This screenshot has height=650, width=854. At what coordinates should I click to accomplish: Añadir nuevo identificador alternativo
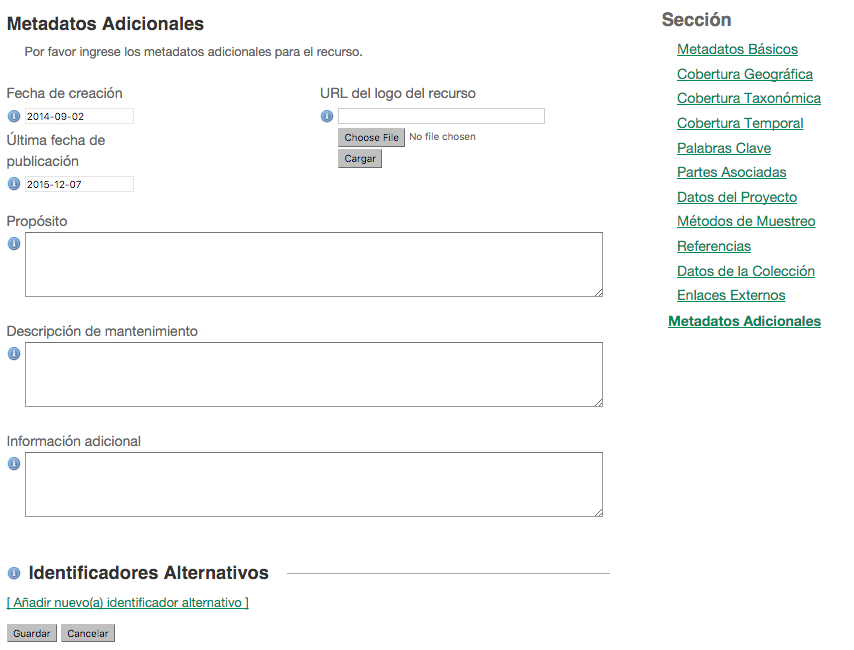pos(127,604)
